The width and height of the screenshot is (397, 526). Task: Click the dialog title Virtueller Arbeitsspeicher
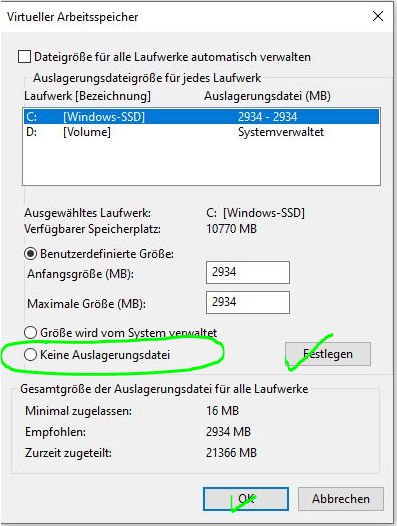pyautogui.click(x=72, y=17)
